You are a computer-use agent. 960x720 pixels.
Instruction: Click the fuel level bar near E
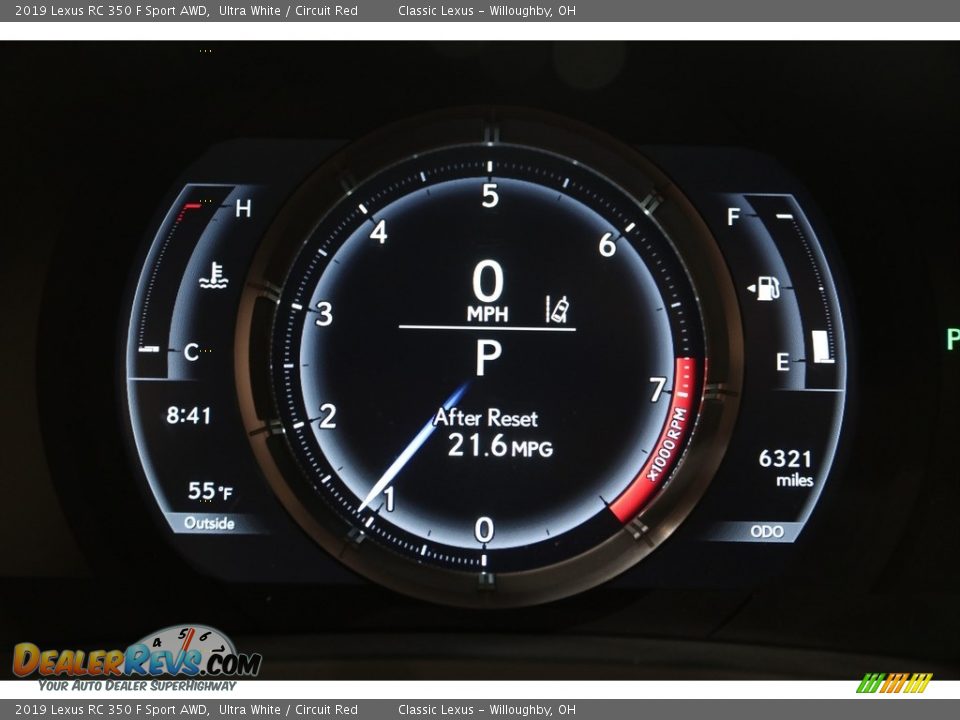(822, 347)
